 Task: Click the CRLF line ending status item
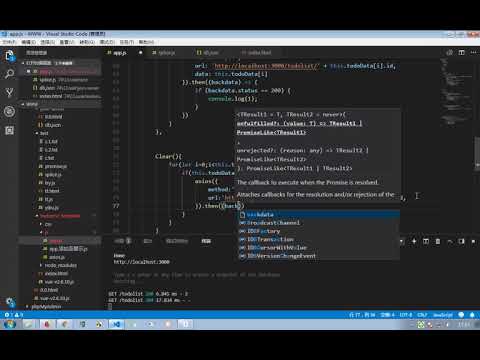[x=422, y=315]
